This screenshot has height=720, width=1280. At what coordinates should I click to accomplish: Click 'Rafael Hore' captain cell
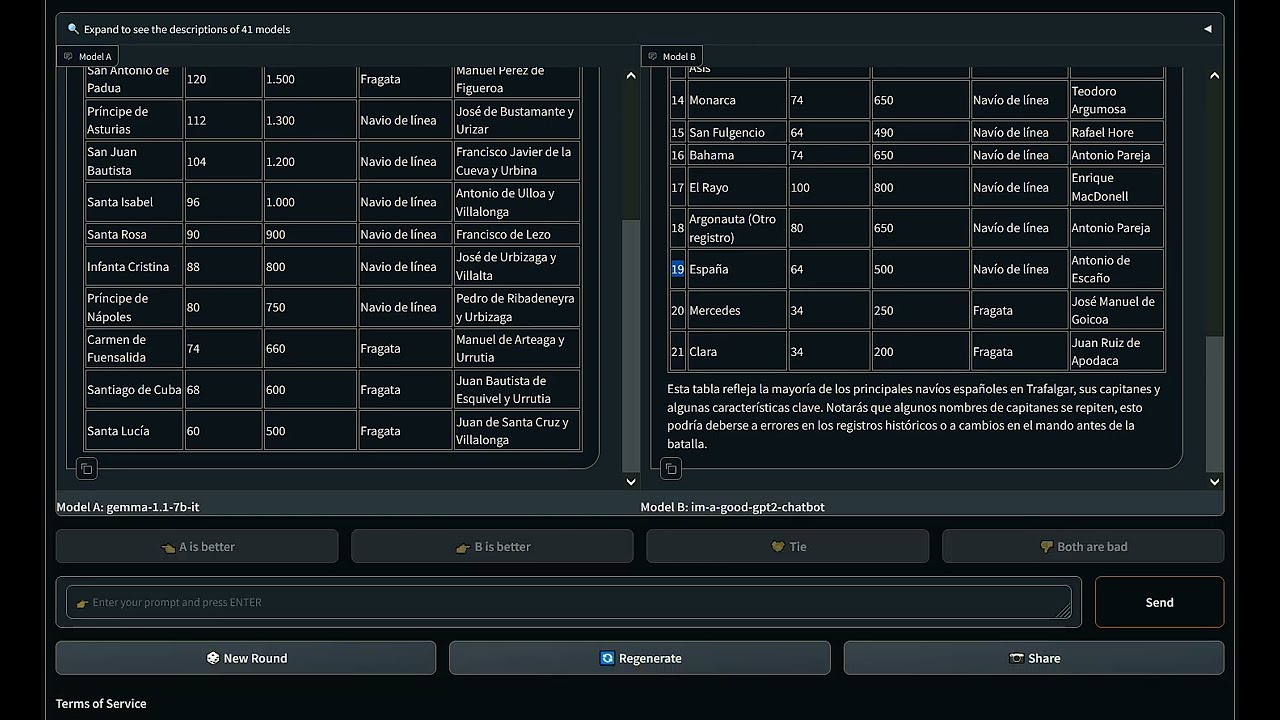(x=1117, y=132)
